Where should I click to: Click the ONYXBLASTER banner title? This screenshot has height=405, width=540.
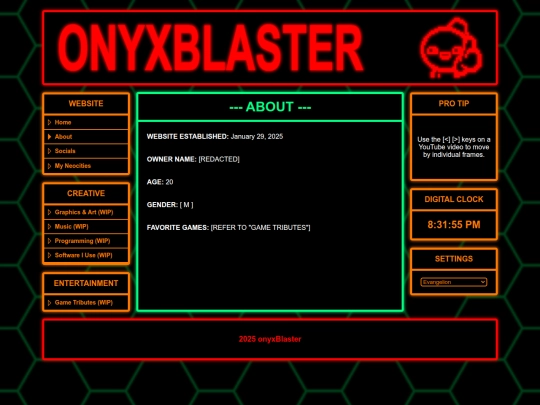point(210,48)
